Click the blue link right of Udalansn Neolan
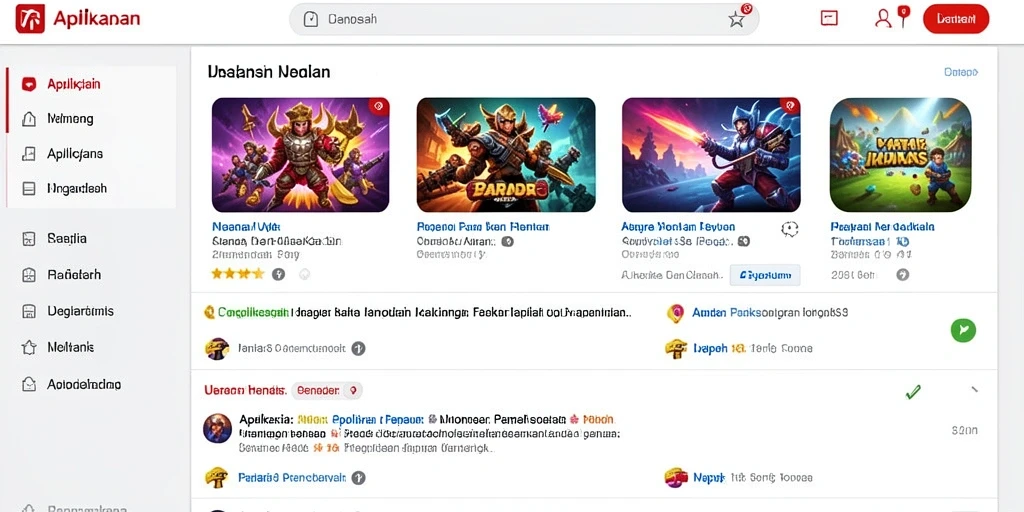 click(x=961, y=72)
